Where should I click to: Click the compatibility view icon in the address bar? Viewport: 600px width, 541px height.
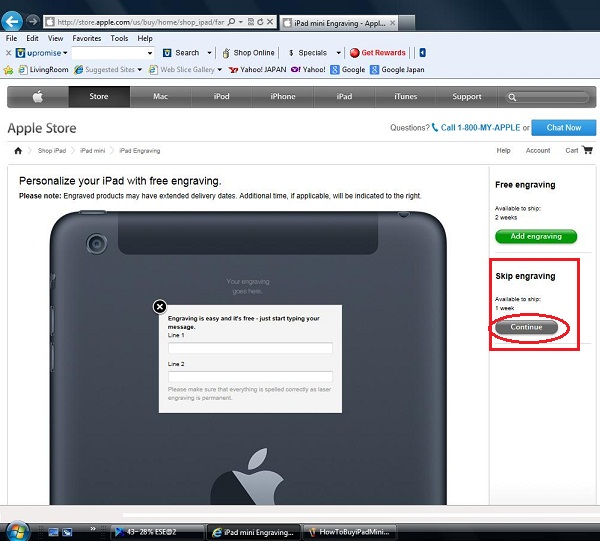(x=251, y=22)
